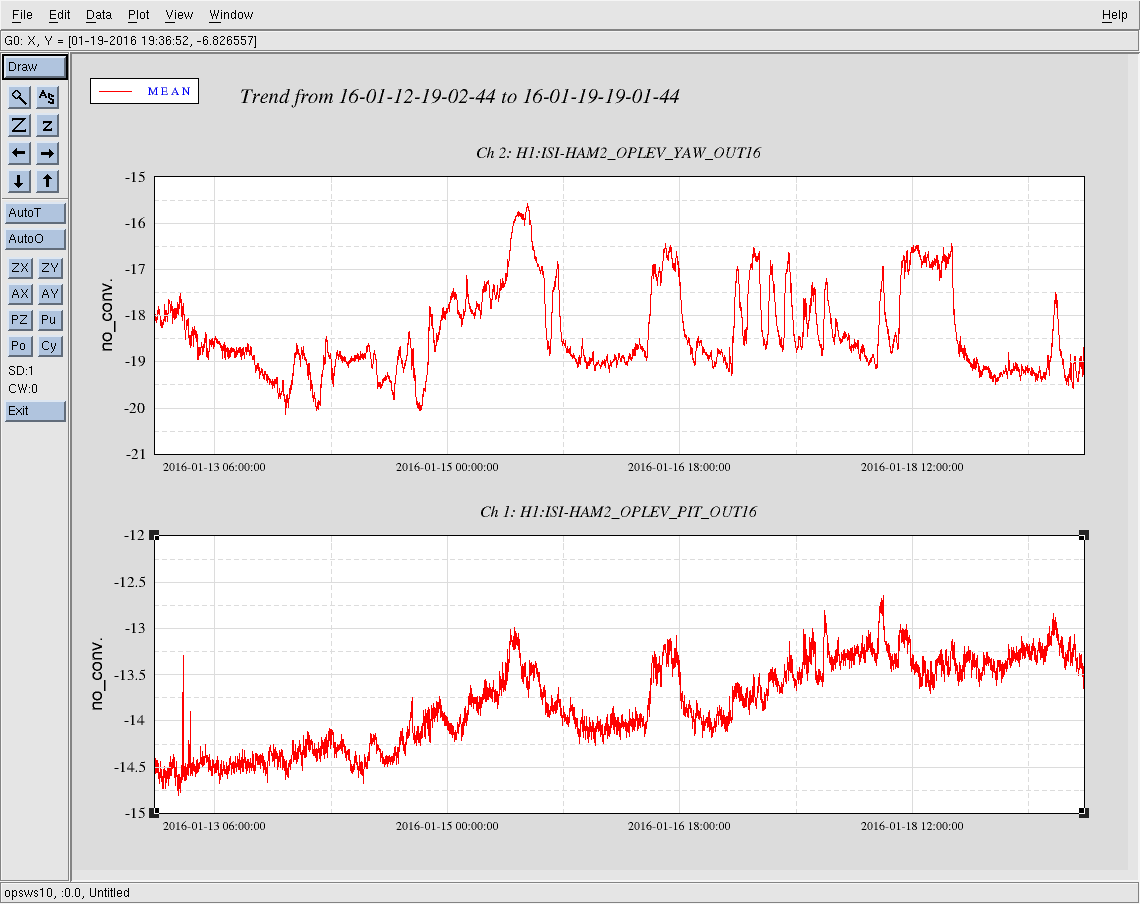Click the Pu push button
This screenshot has width=1140, height=904.
click(49, 320)
